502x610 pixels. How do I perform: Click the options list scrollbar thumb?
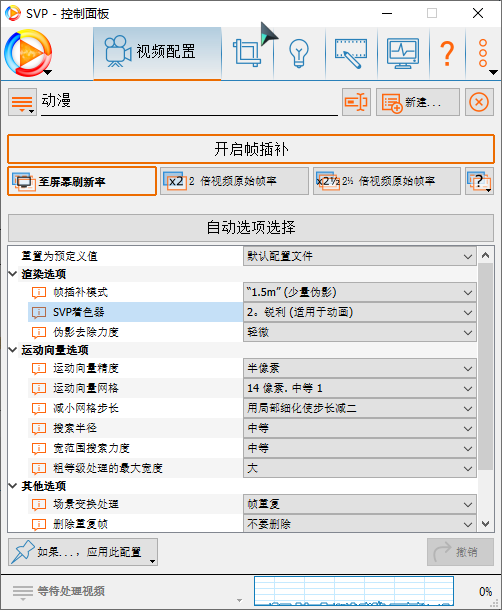(x=485, y=366)
